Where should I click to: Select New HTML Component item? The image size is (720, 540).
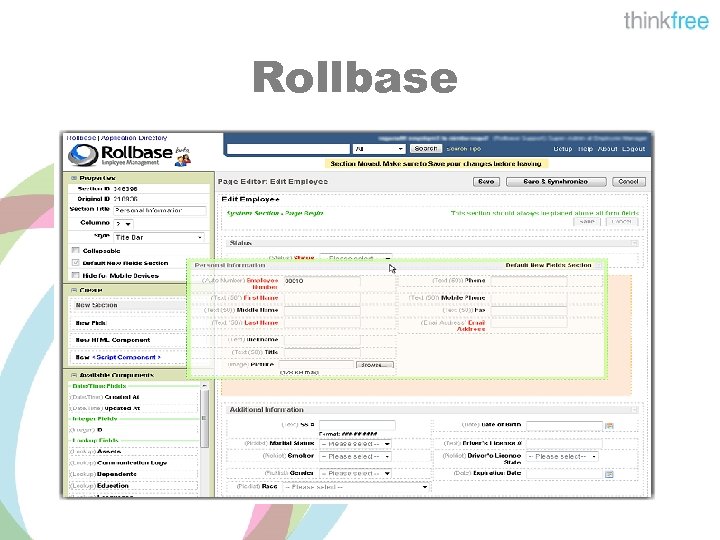(128, 340)
